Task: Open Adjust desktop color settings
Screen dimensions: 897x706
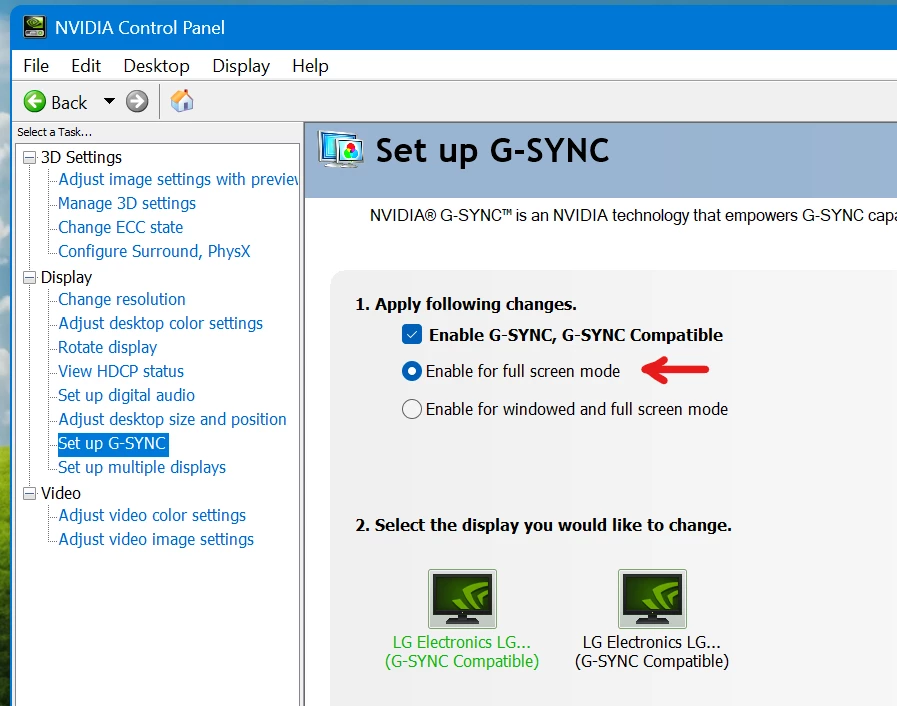Action: coord(161,323)
